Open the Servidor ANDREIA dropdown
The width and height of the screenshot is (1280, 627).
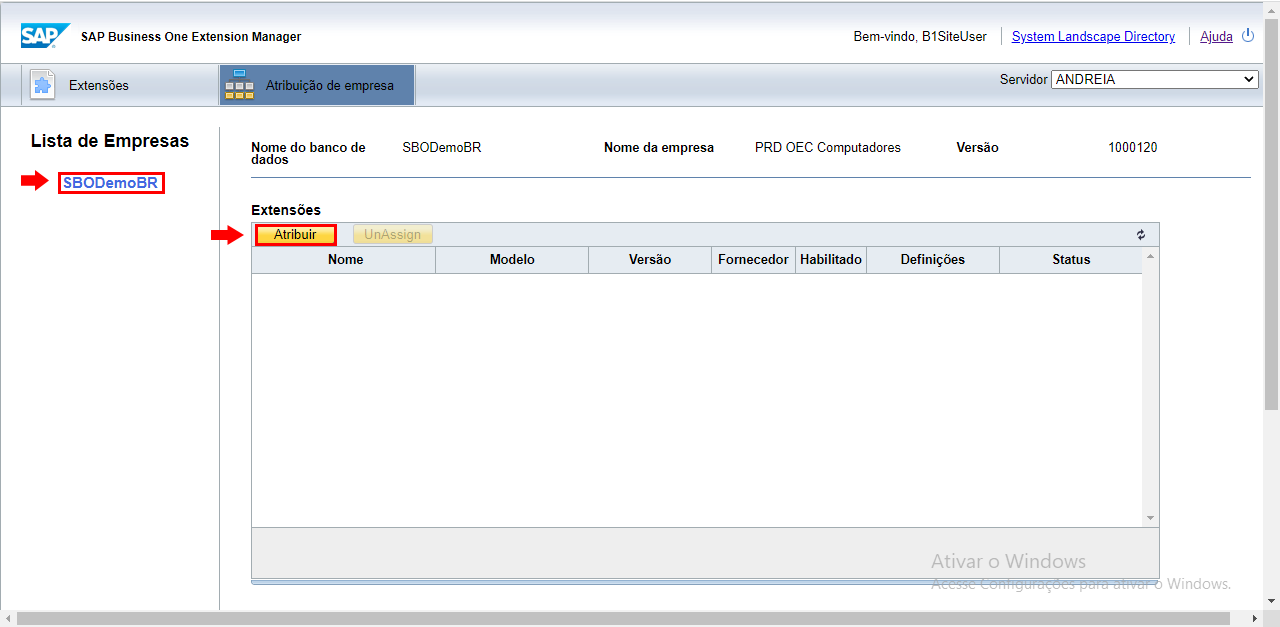coord(1155,79)
